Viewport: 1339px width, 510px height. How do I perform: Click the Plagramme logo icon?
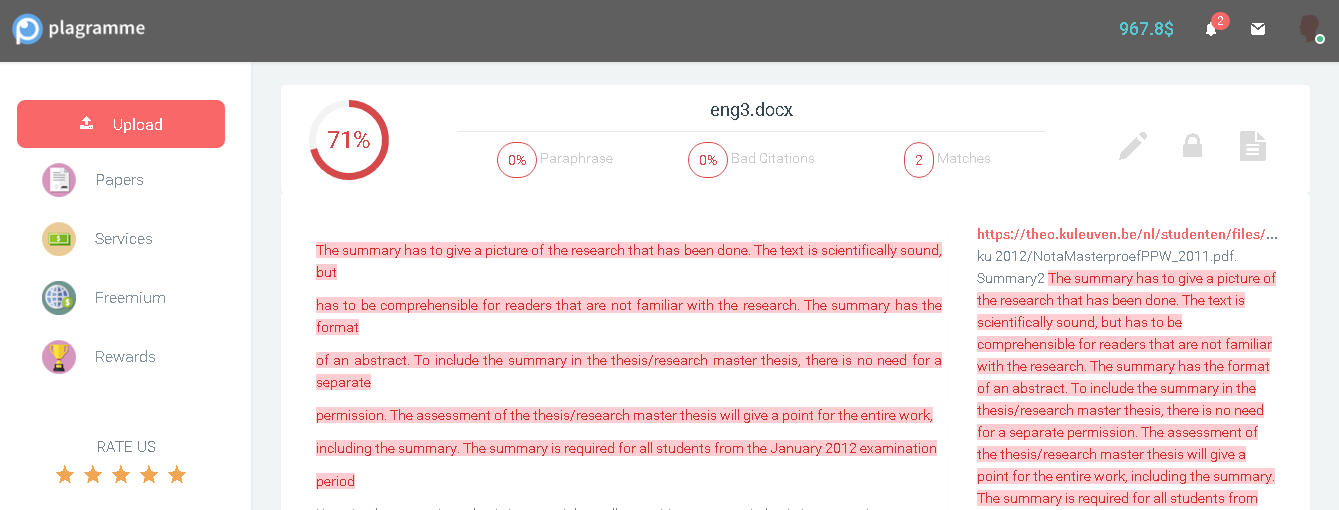(28, 29)
